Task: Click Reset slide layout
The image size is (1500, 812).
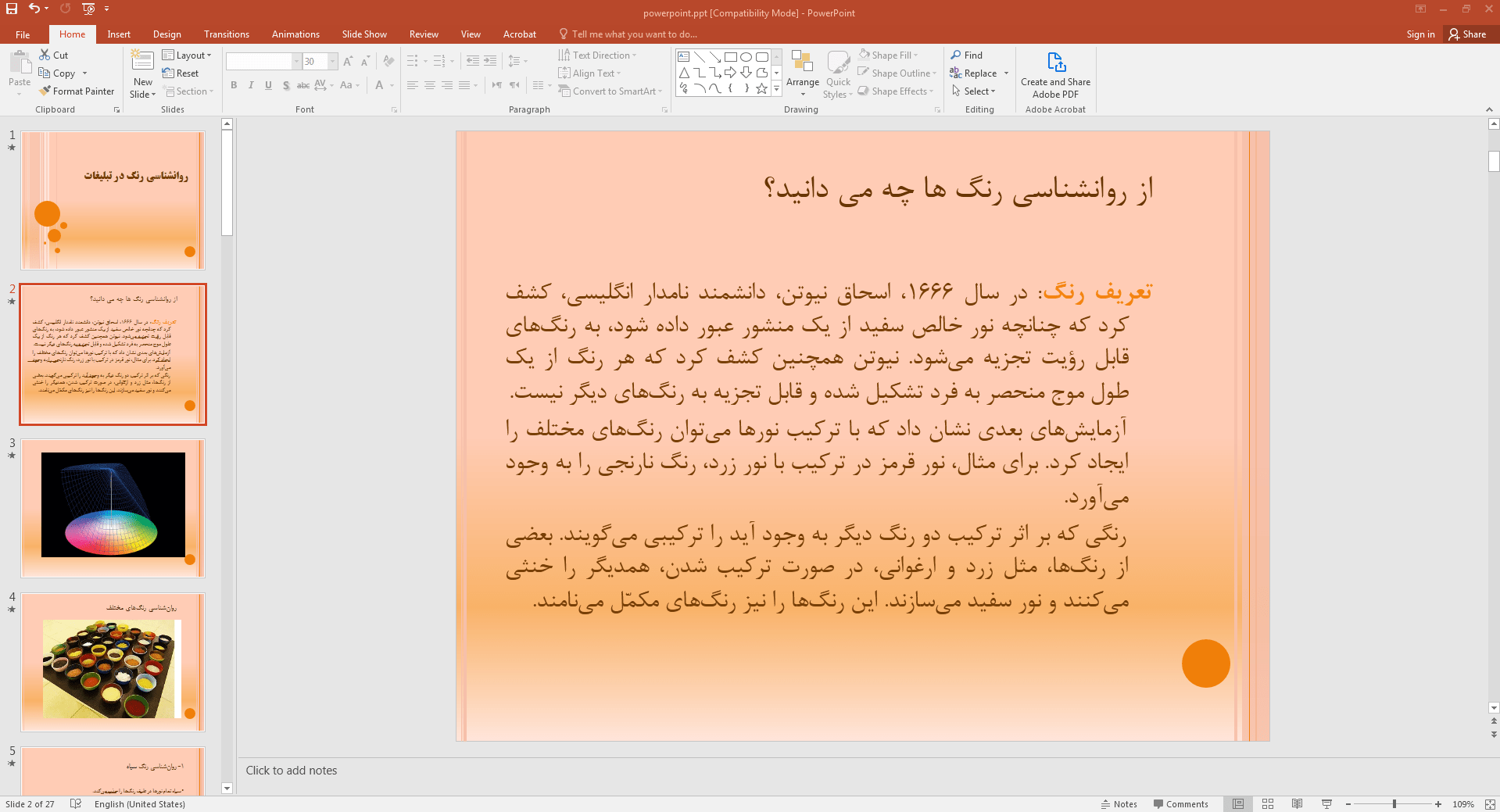Action: pyautogui.click(x=181, y=73)
